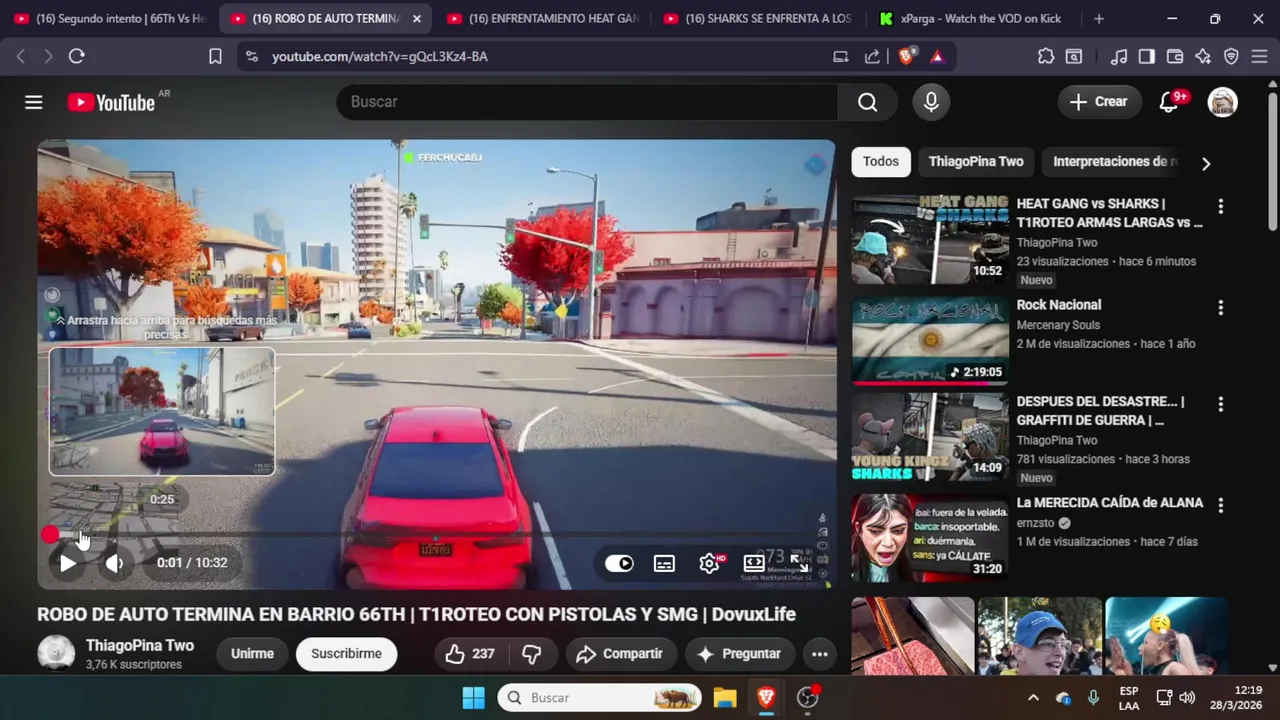Screen dimensions: 1280x720
Task: Toggle subtitles in the video player
Action: coord(664,564)
